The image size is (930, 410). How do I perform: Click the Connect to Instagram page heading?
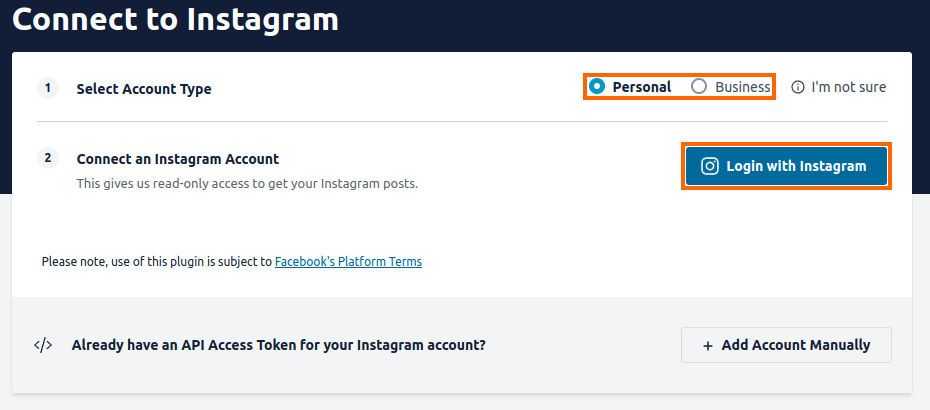[x=175, y=19]
